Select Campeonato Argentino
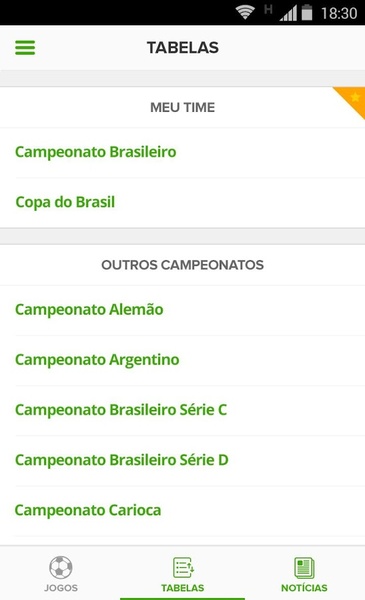365x600 pixels. pos(182,360)
